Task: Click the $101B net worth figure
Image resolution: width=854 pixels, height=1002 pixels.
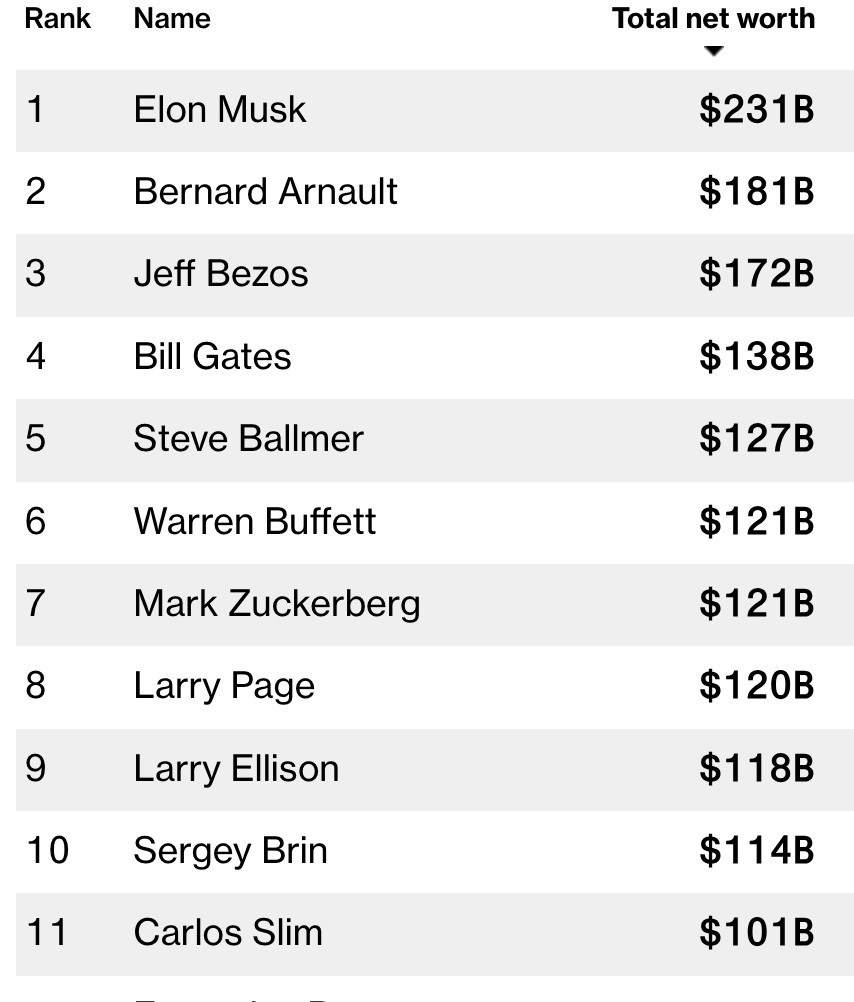Action: click(756, 932)
